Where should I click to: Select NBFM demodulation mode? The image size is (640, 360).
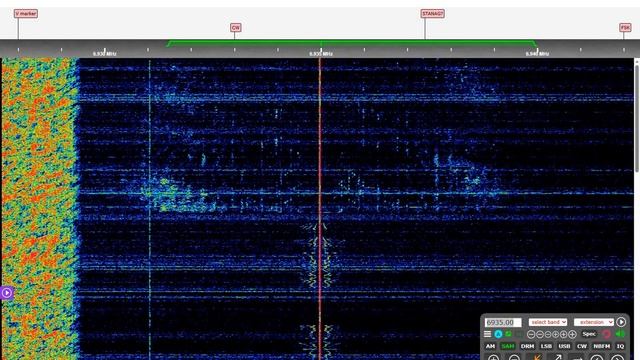602,346
